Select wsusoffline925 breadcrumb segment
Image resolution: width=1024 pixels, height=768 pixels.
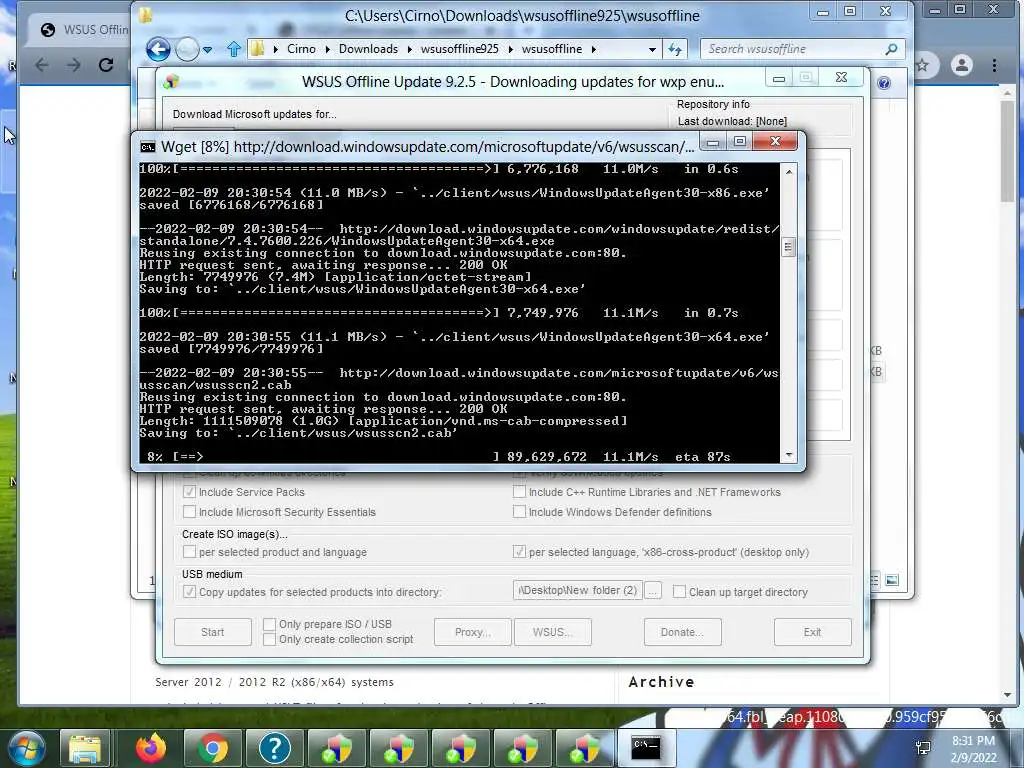pos(460,49)
